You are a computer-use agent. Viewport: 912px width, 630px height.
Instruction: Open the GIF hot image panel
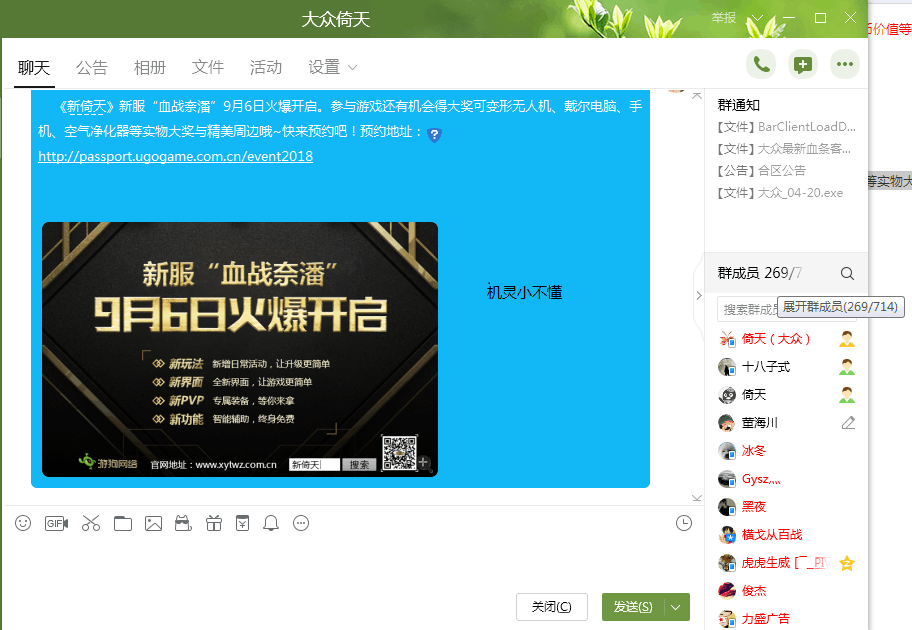56,523
